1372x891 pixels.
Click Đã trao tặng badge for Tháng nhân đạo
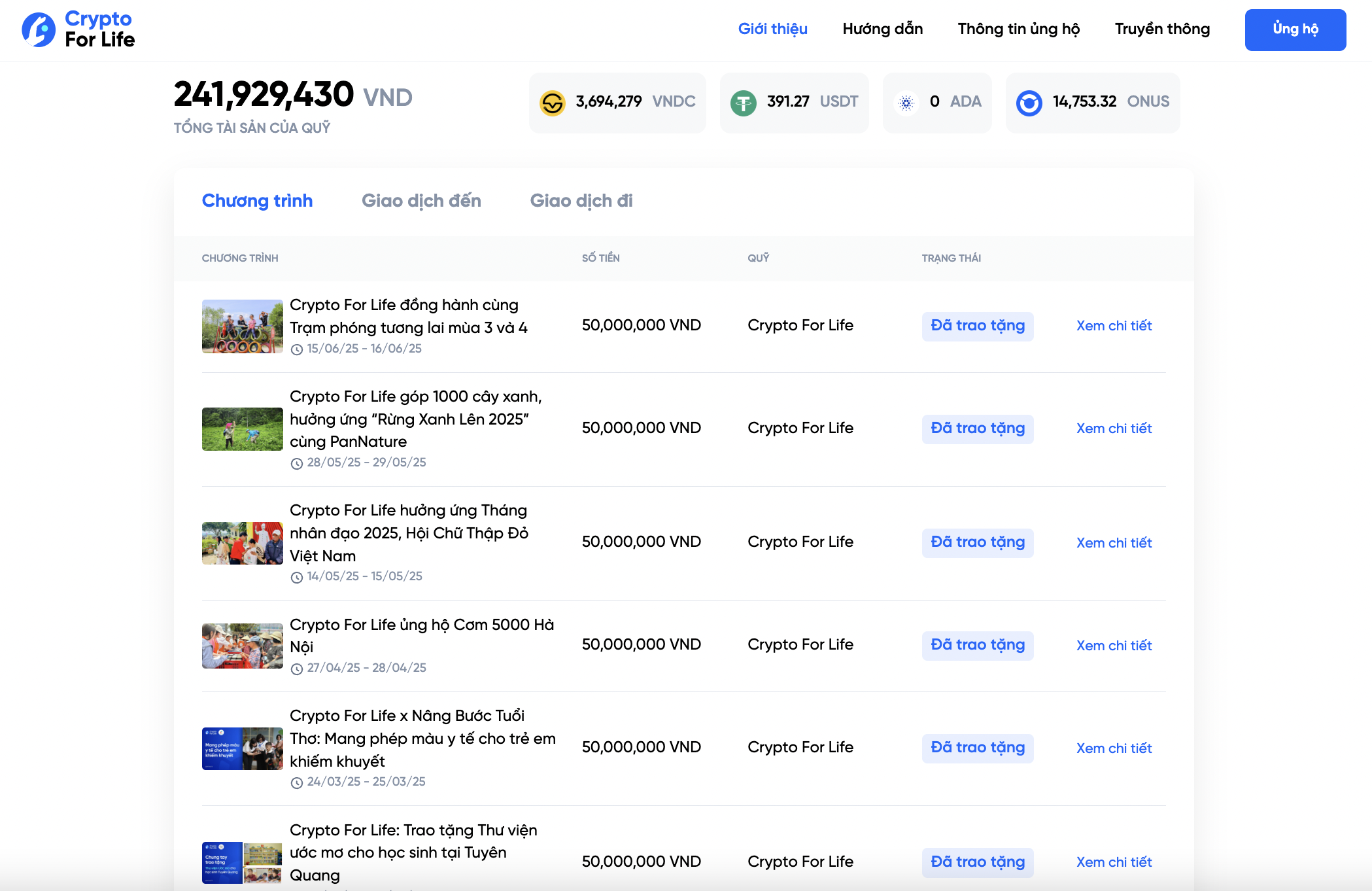pyautogui.click(x=978, y=543)
